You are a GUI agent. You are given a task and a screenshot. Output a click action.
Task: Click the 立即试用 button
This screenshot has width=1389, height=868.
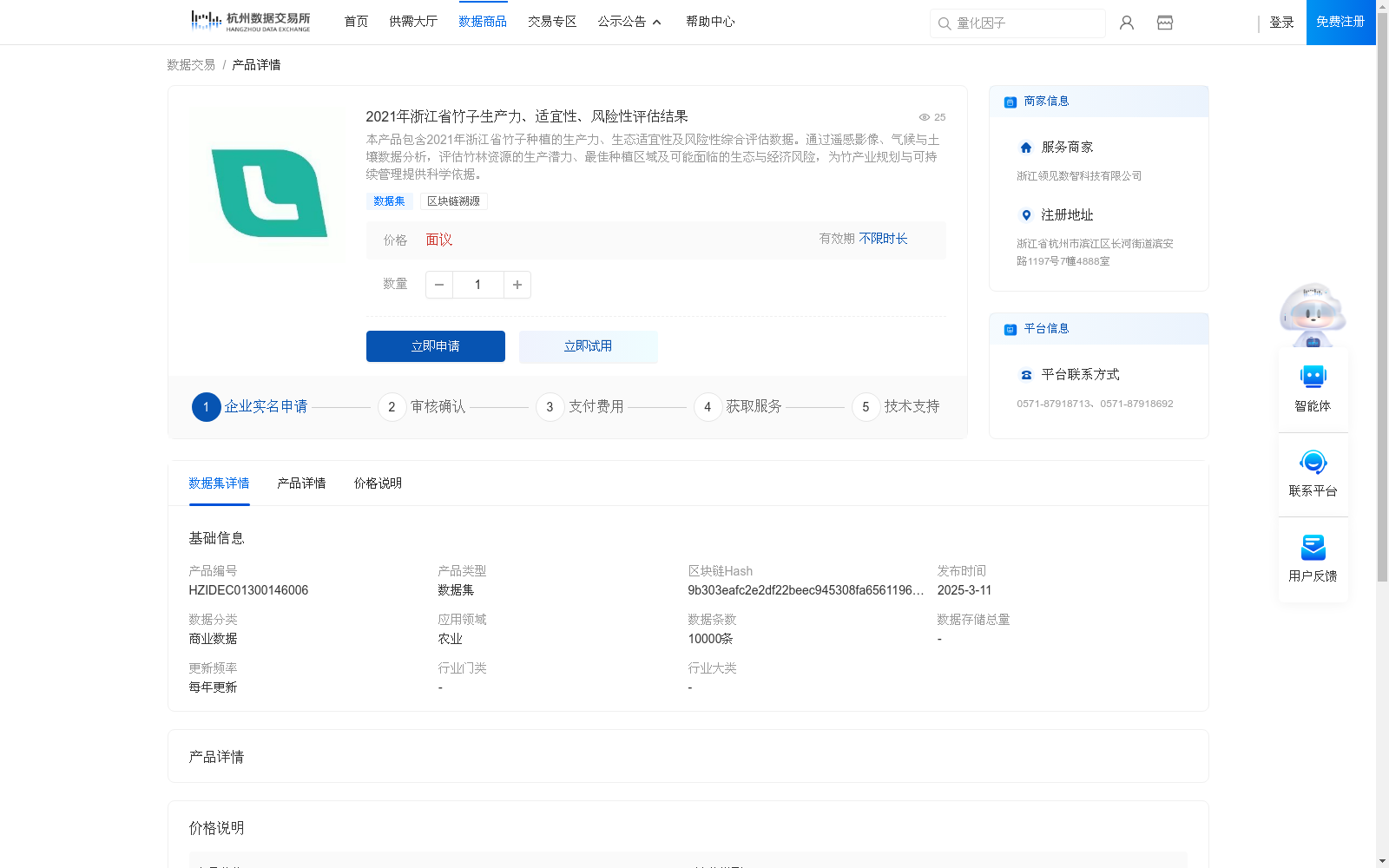(x=589, y=346)
